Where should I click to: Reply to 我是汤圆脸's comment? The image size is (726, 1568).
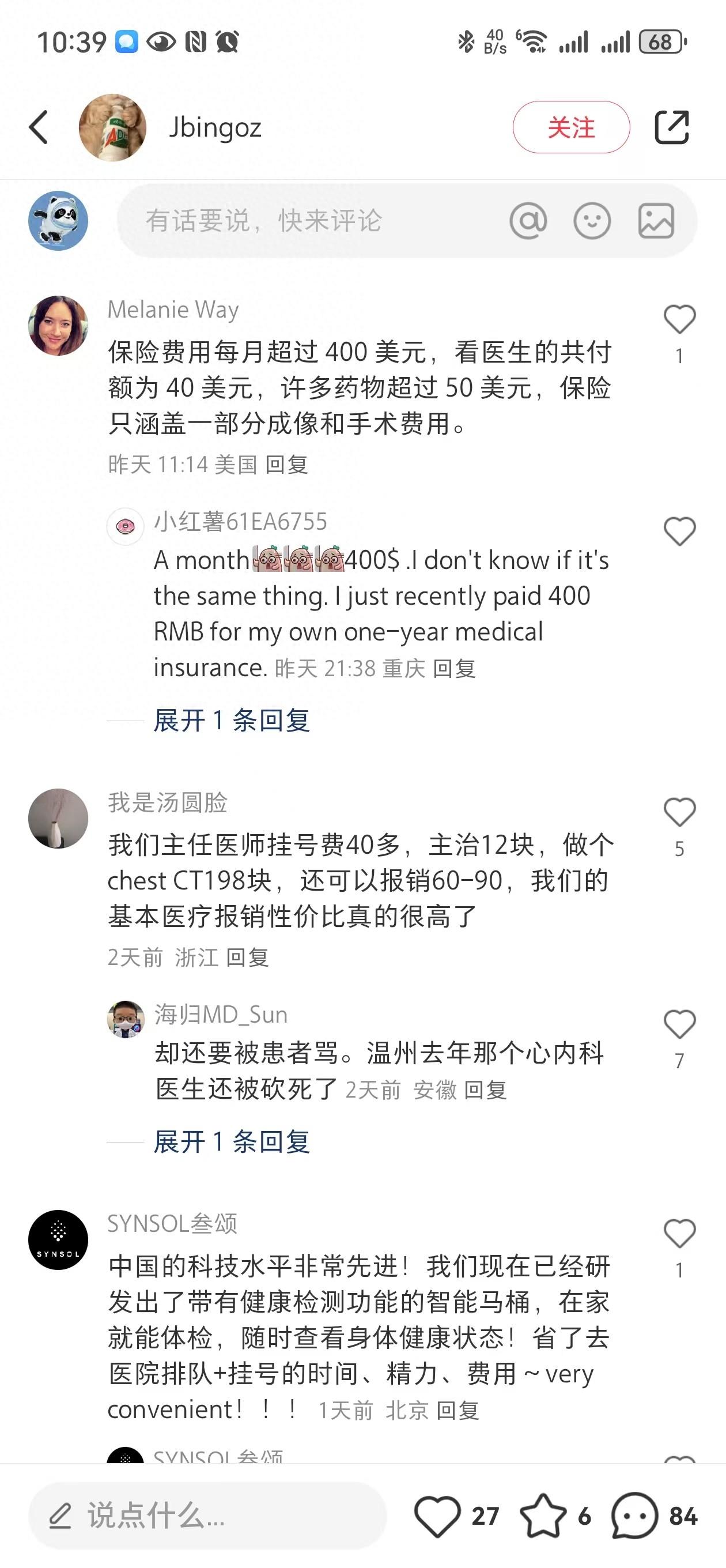[x=247, y=958]
